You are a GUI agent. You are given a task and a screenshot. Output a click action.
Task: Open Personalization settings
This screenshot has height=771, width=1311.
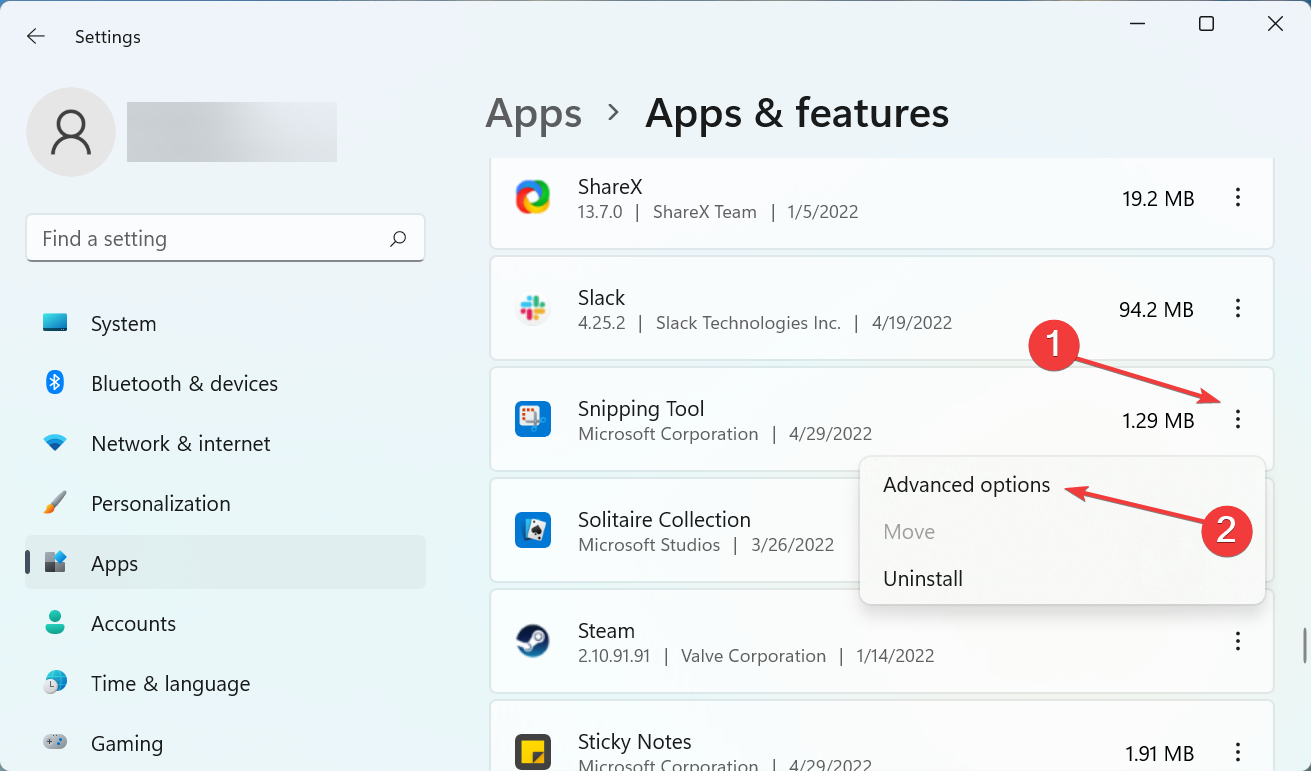click(160, 503)
